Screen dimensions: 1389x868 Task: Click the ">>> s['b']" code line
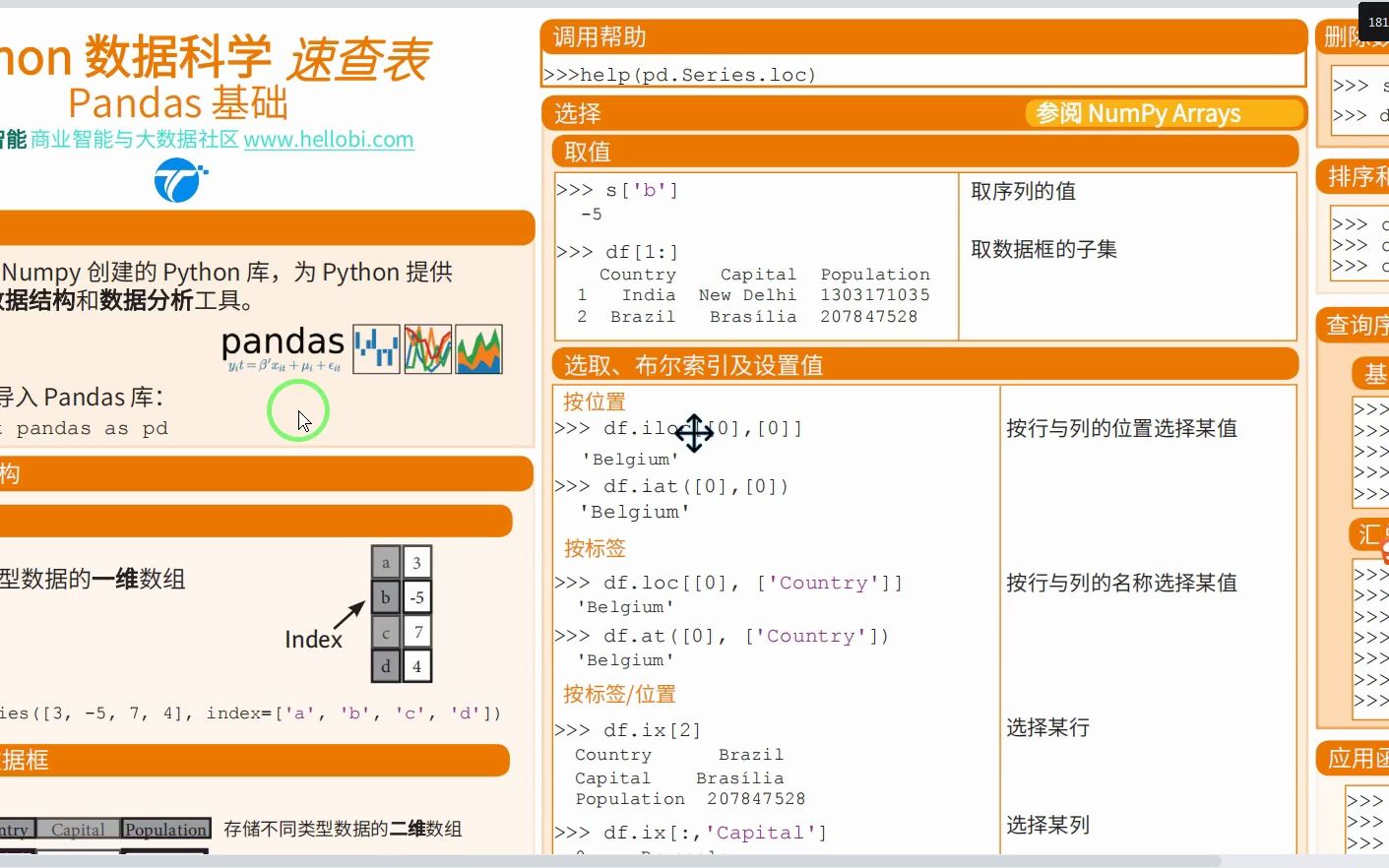[617, 190]
